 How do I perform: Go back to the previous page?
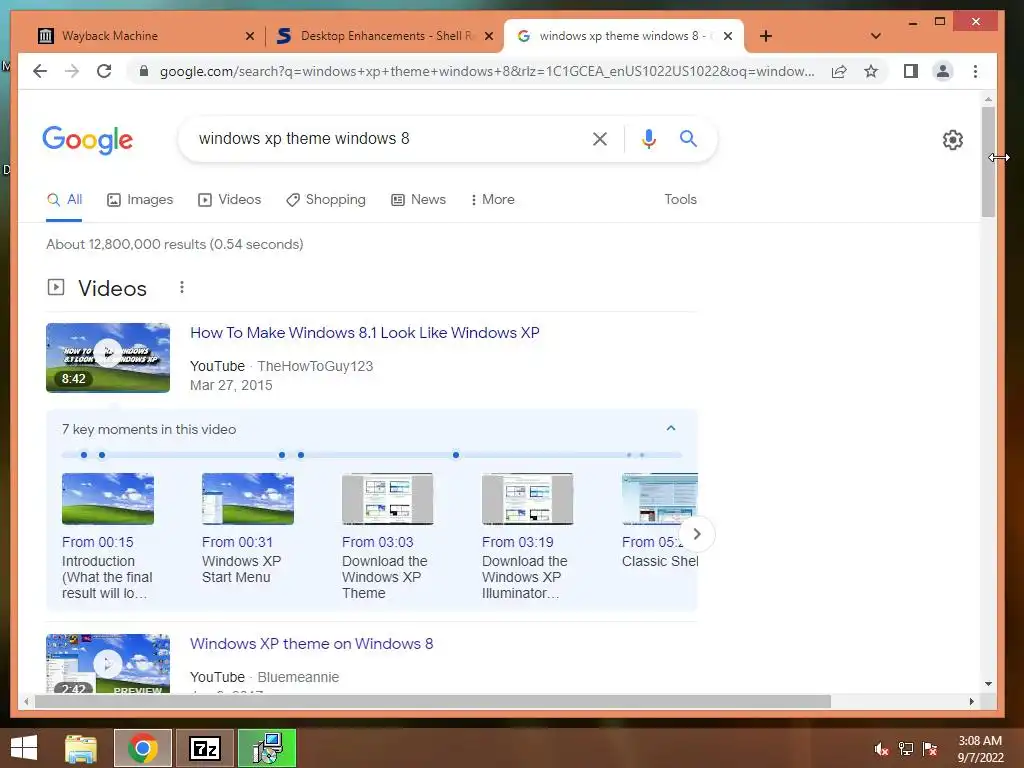pos(40,71)
